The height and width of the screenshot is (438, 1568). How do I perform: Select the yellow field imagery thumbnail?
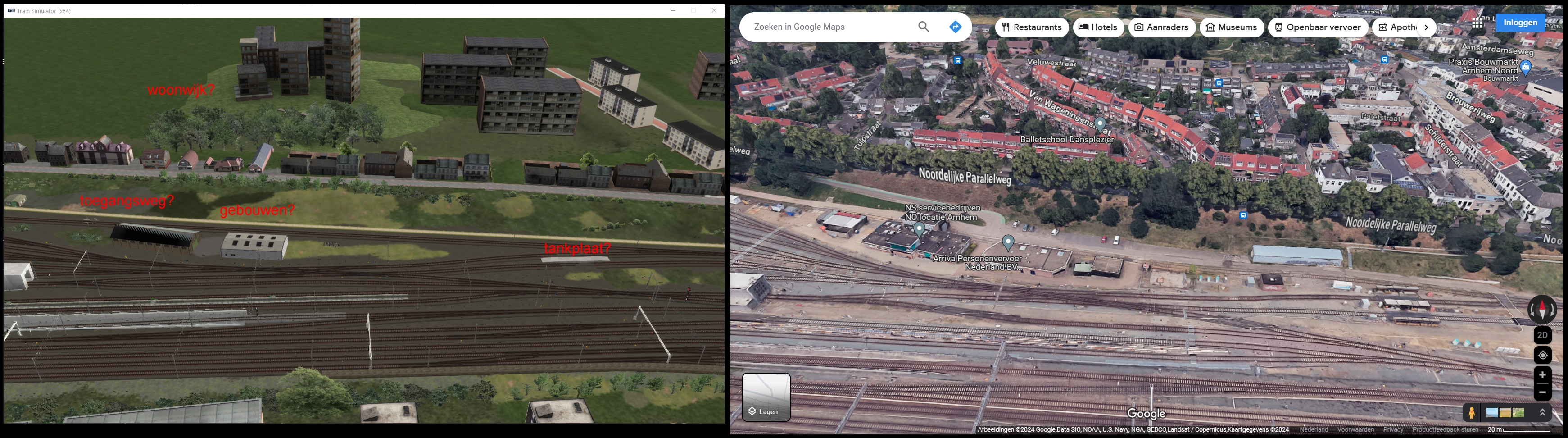pos(1505,413)
